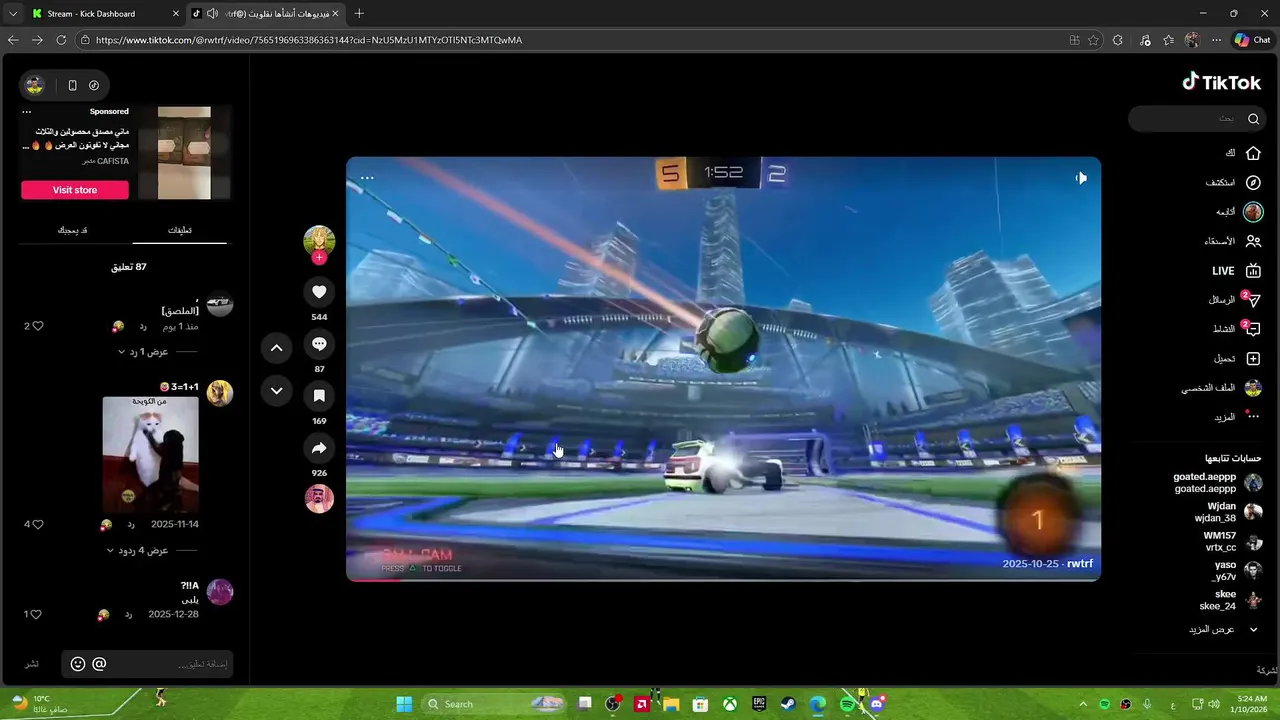Like the 1+1=3 comment with 4 likes
1280x720 pixels.
[38, 524]
